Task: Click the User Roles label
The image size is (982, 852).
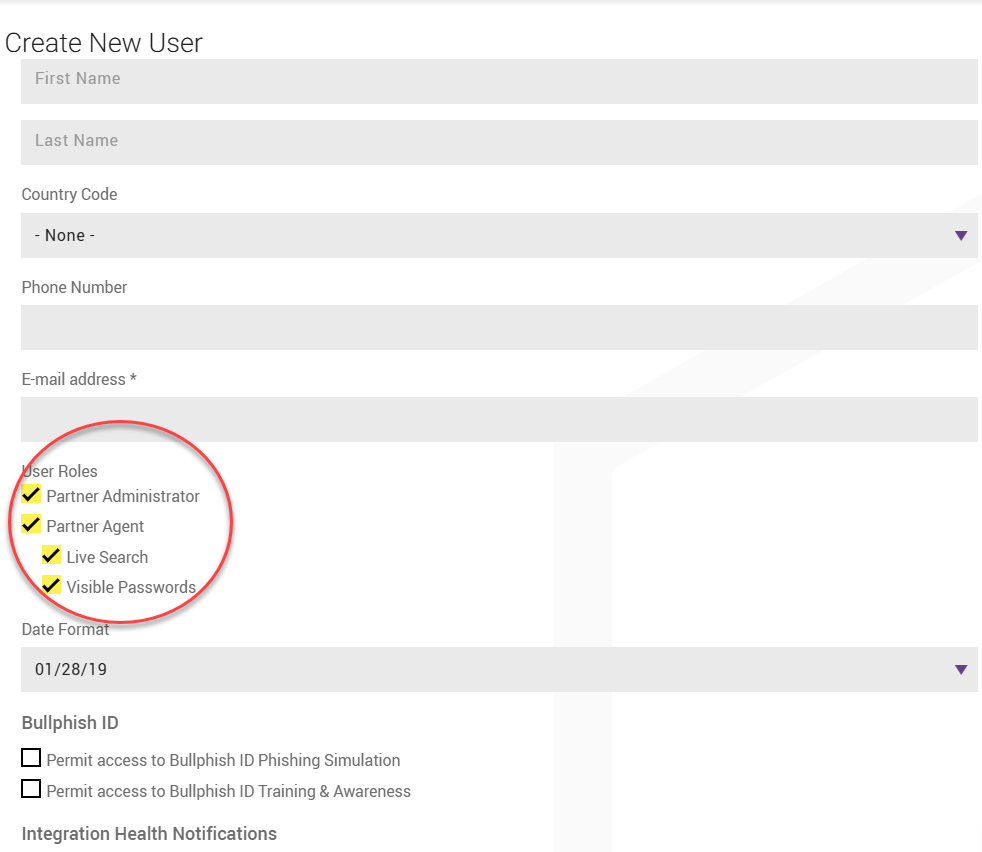Action: point(60,471)
